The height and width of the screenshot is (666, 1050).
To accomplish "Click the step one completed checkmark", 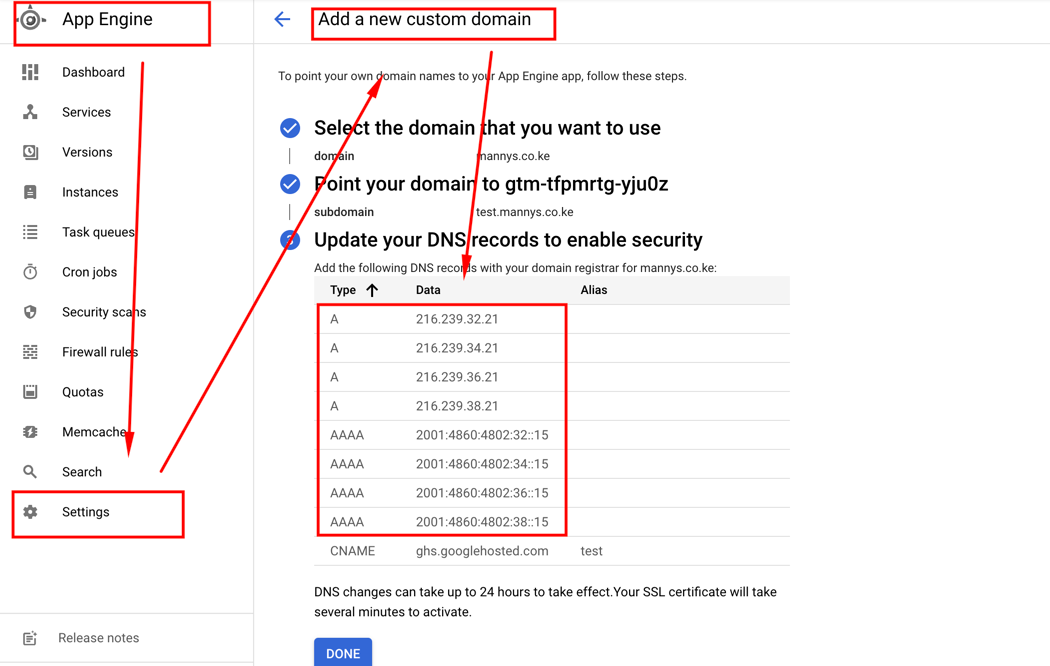I will pyautogui.click(x=290, y=128).
